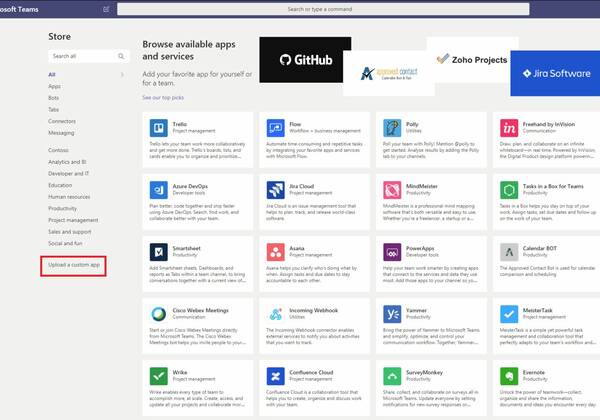Filter the store by Bots
The width and height of the screenshot is (600, 420).
pyautogui.click(x=54, y=98)
